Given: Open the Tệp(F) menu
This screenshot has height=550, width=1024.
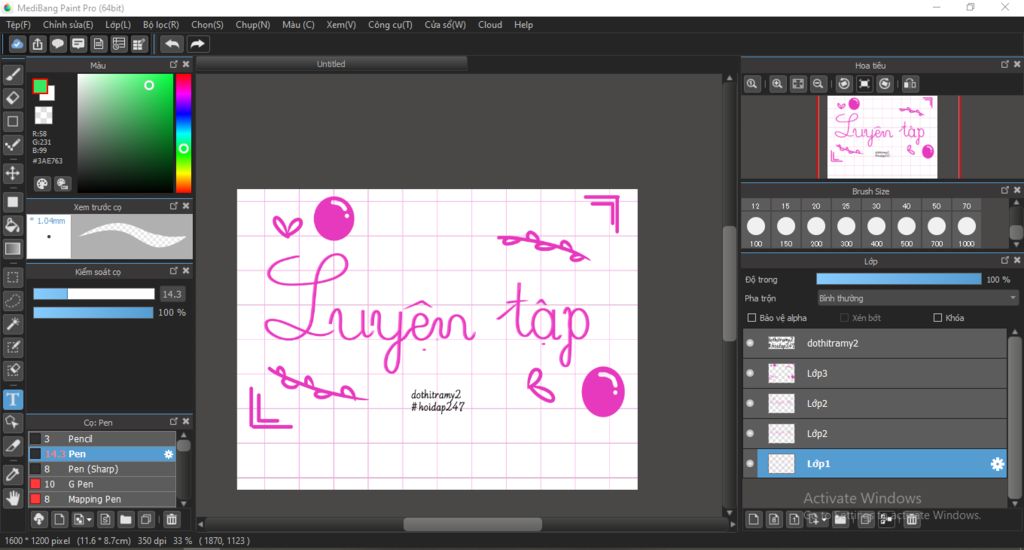Looking at the screenshot, I should [18, 25].
